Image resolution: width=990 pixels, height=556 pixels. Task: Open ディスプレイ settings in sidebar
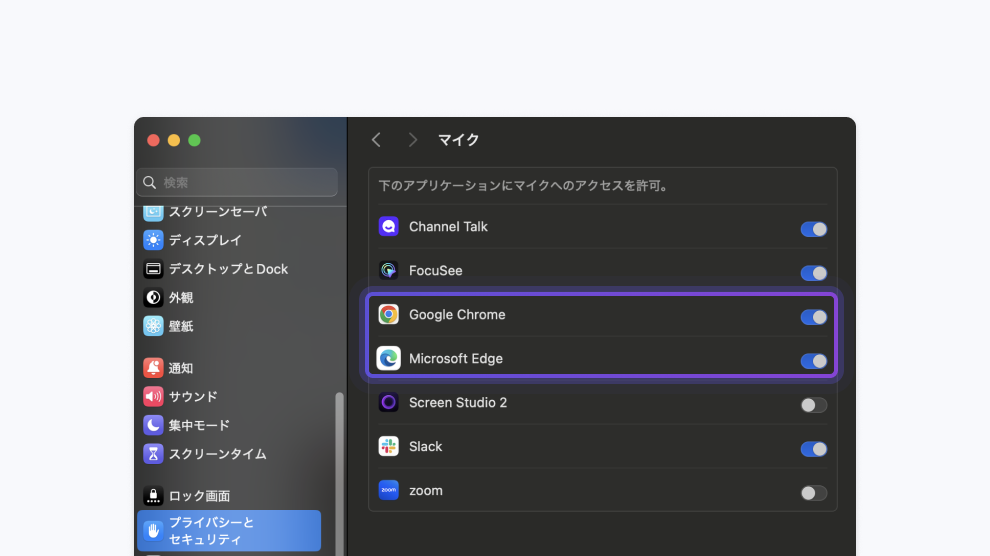[205, 240]
